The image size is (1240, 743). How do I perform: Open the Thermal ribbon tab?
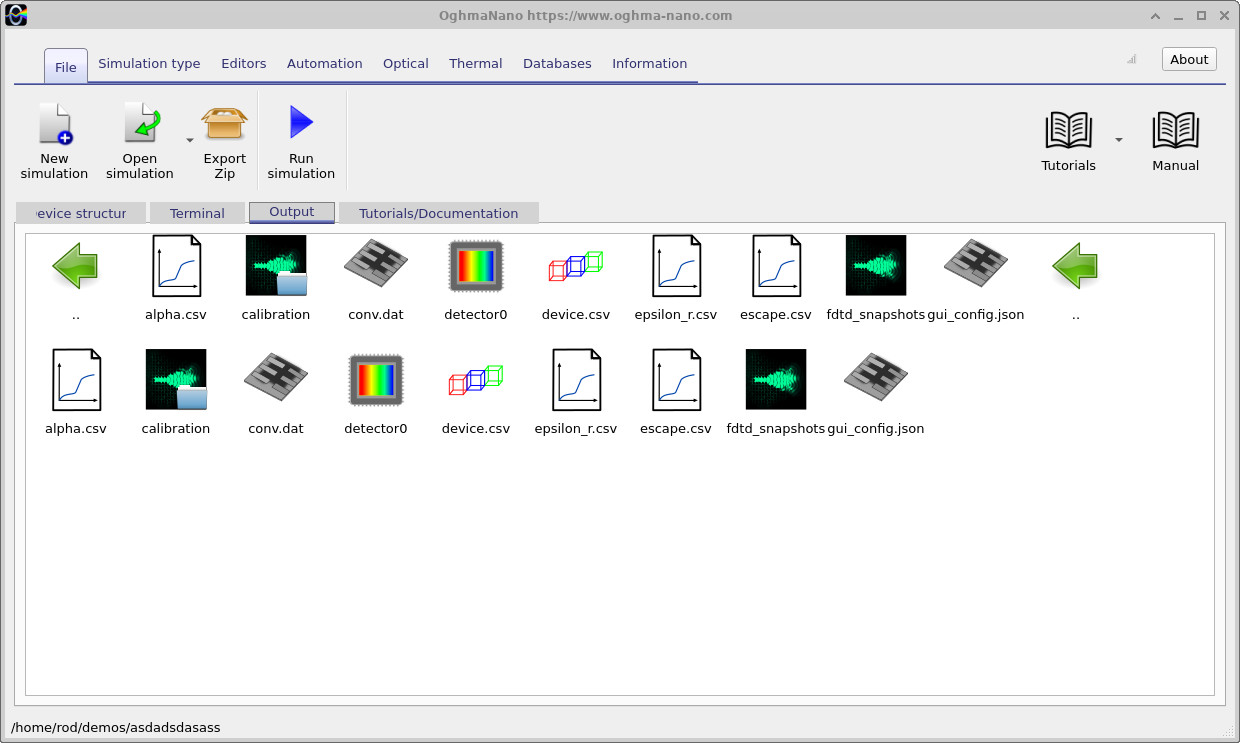pyautogui.click(x=476, y=63)
